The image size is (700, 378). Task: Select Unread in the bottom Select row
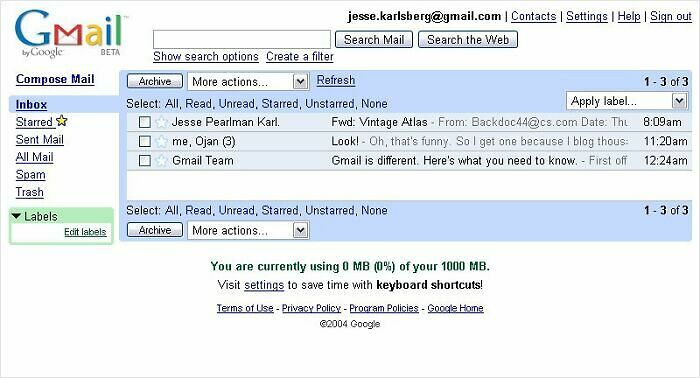[237, 211]
